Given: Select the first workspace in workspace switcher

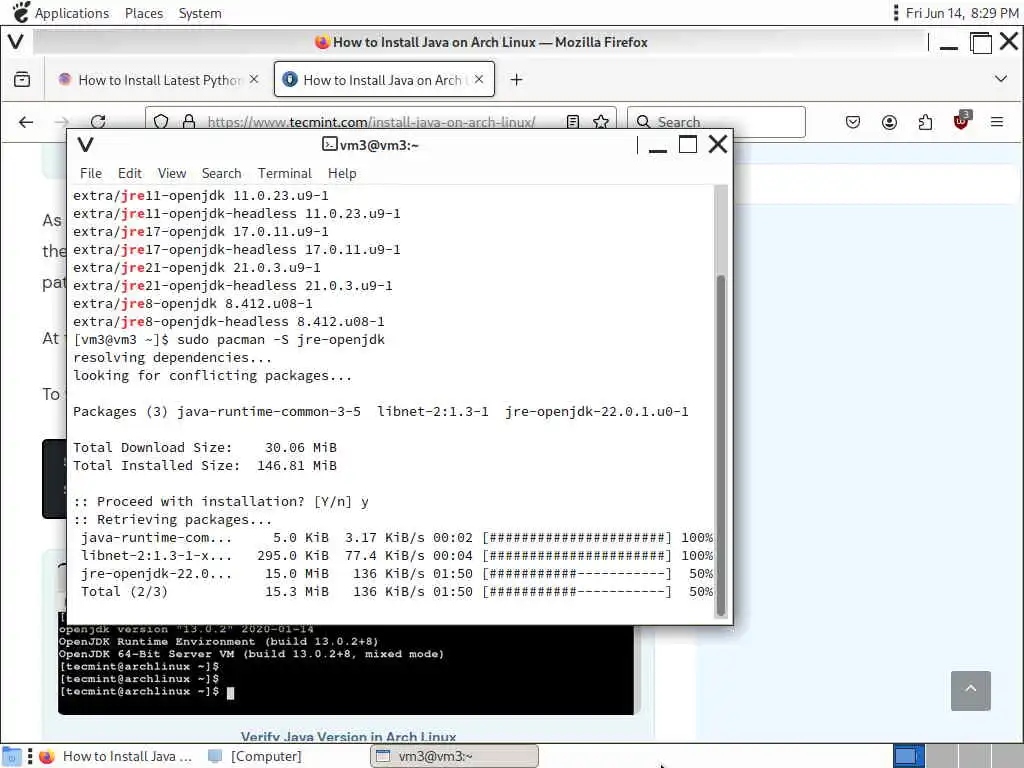Looking at the screenshot, I should (x=908, y=756).
